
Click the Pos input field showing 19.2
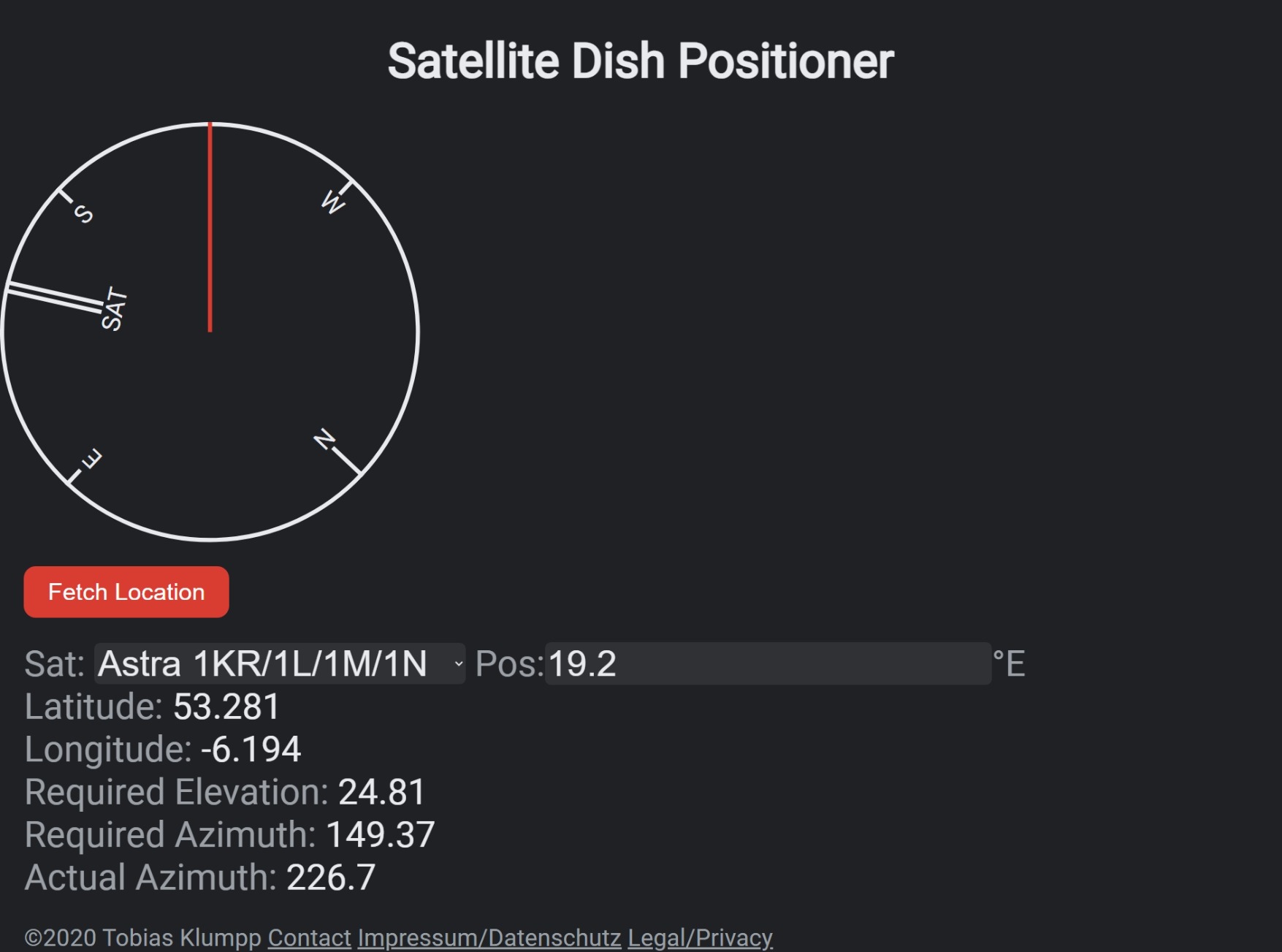tap(767, 664)
